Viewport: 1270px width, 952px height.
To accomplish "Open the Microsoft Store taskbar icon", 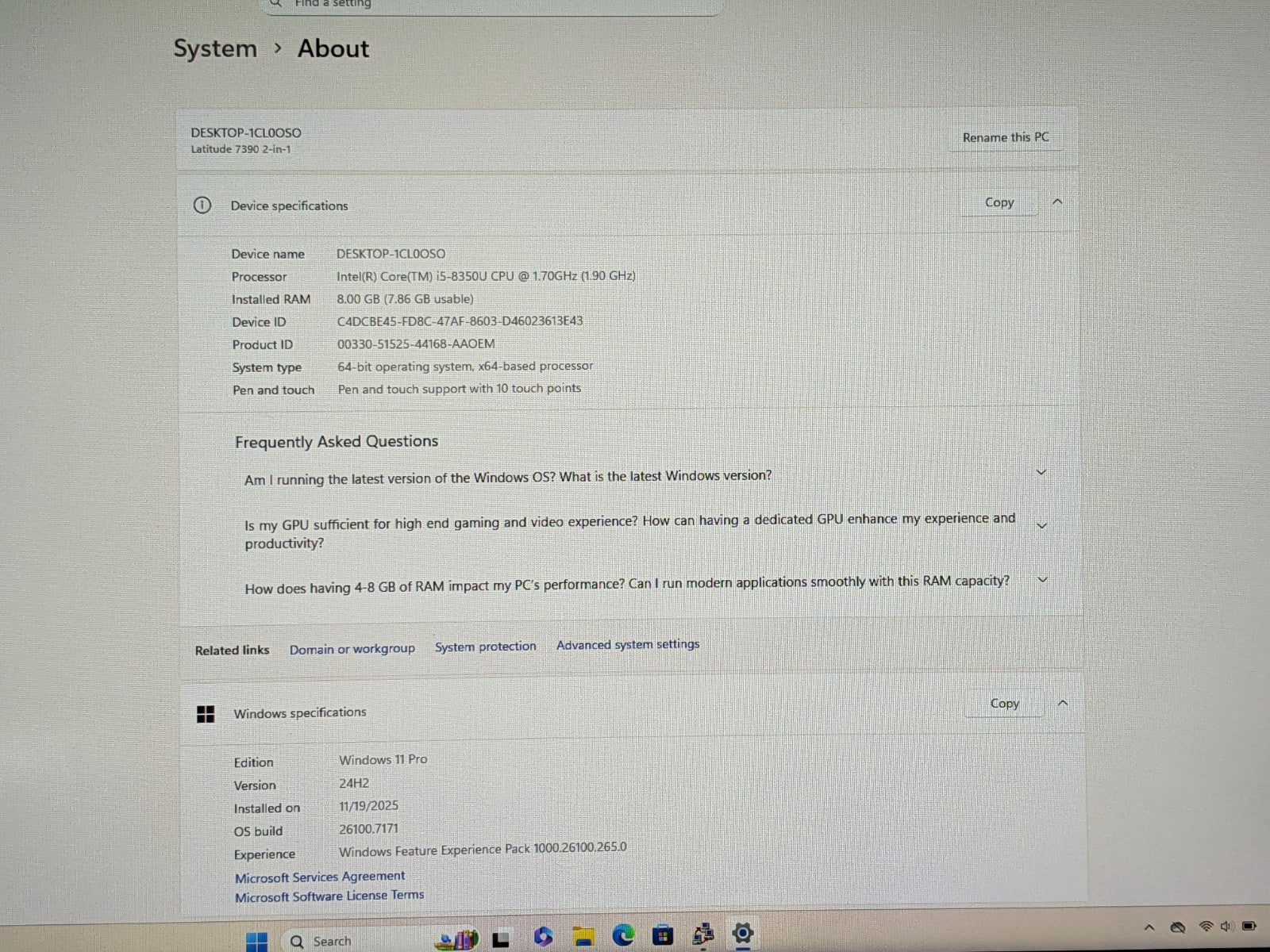I will pyautogui.click(x=662, y=937).
